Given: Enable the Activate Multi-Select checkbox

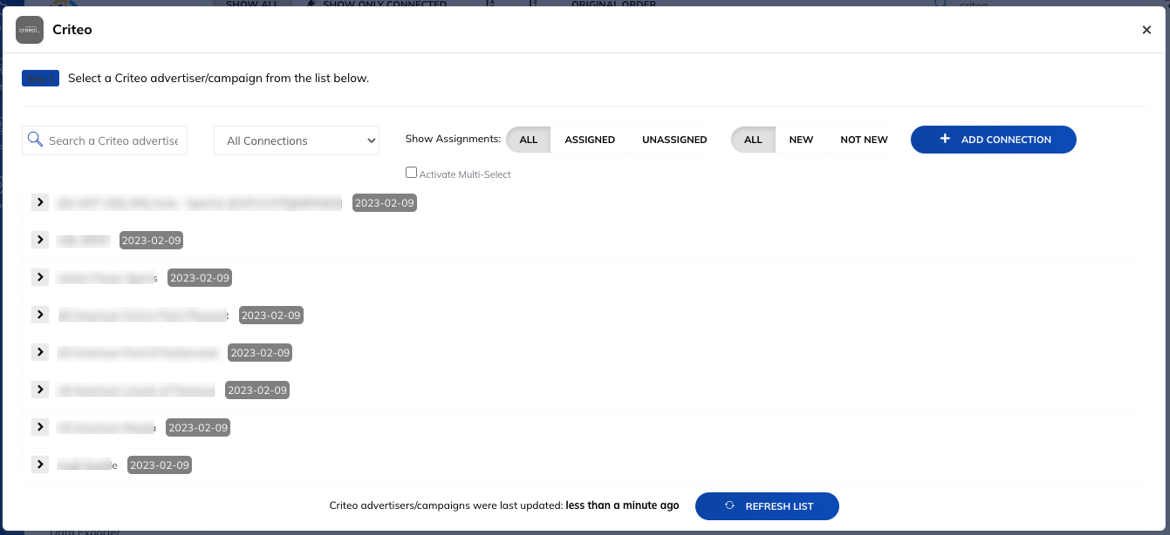Looking at the screenshot, I should click(x=411, y=172).
